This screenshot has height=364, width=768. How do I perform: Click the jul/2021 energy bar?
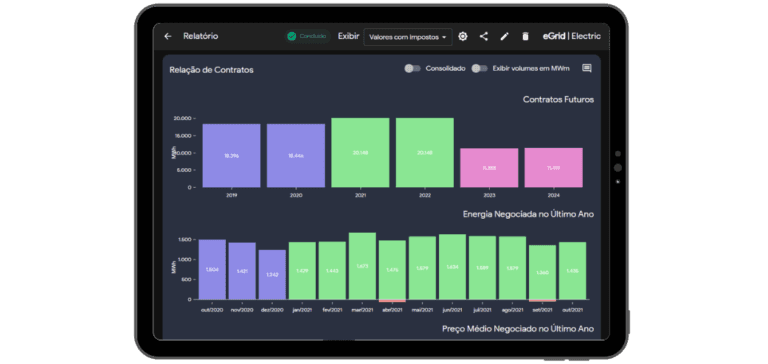coord(482,267)
